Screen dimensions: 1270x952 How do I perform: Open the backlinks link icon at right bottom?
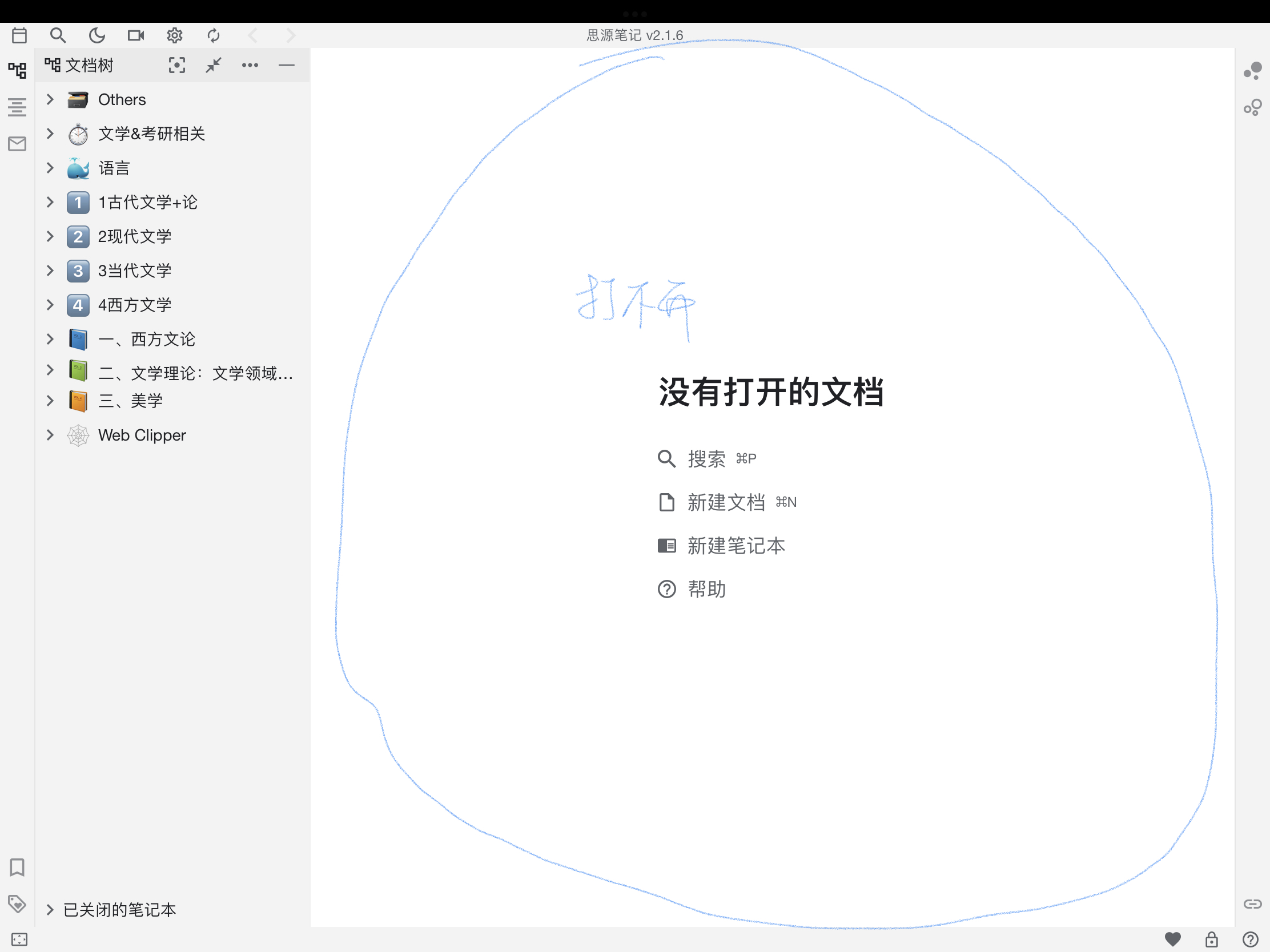pyautogui.click(x=1252, y=904)
